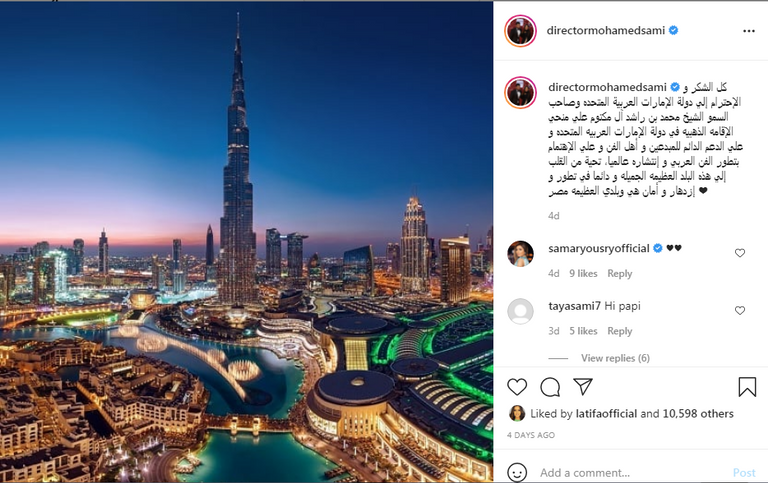Reply to samaryousryofficial's comment
The image size is (768, 483).
point(620,273)
